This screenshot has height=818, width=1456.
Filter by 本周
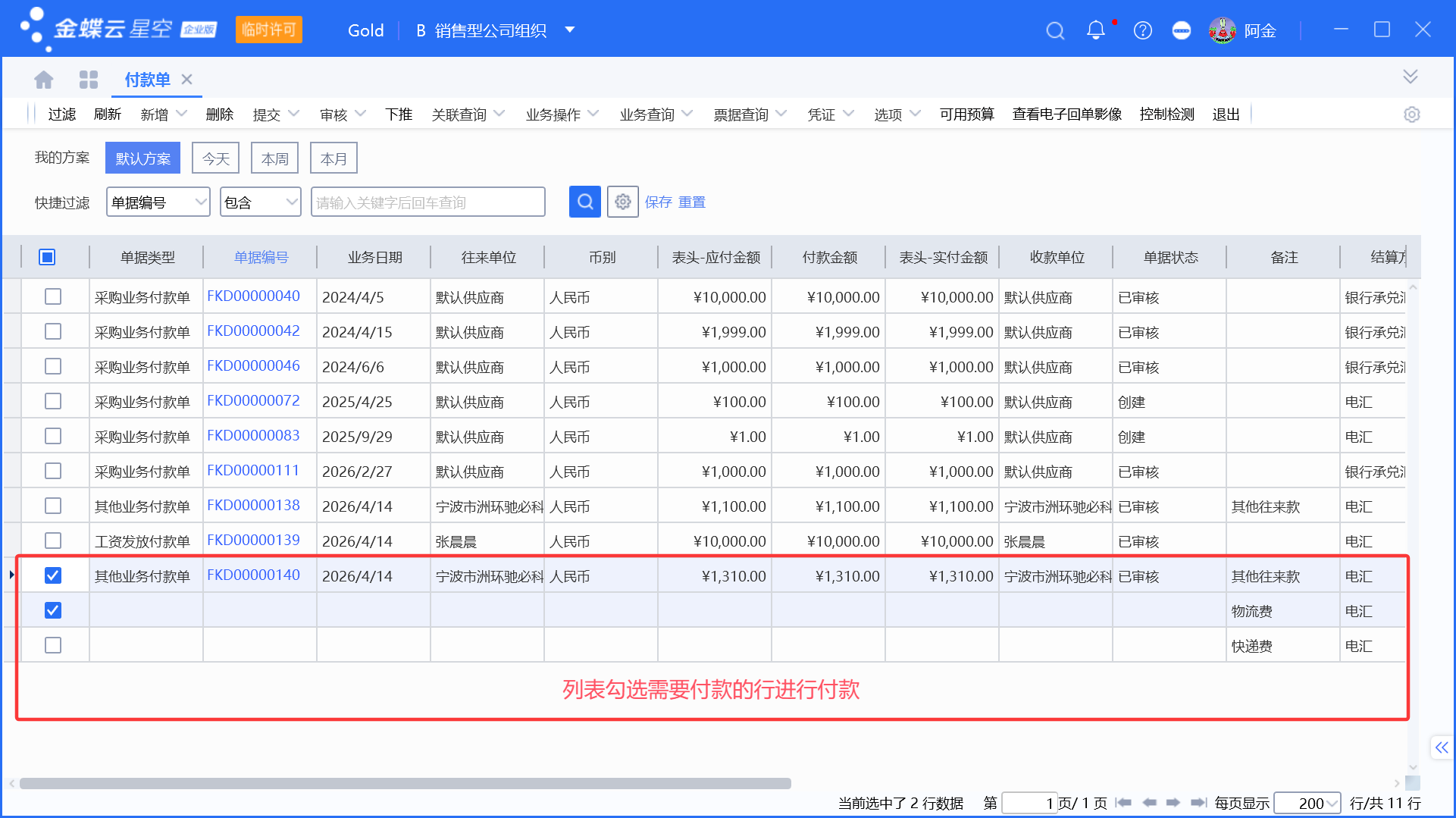pos(275,158)
